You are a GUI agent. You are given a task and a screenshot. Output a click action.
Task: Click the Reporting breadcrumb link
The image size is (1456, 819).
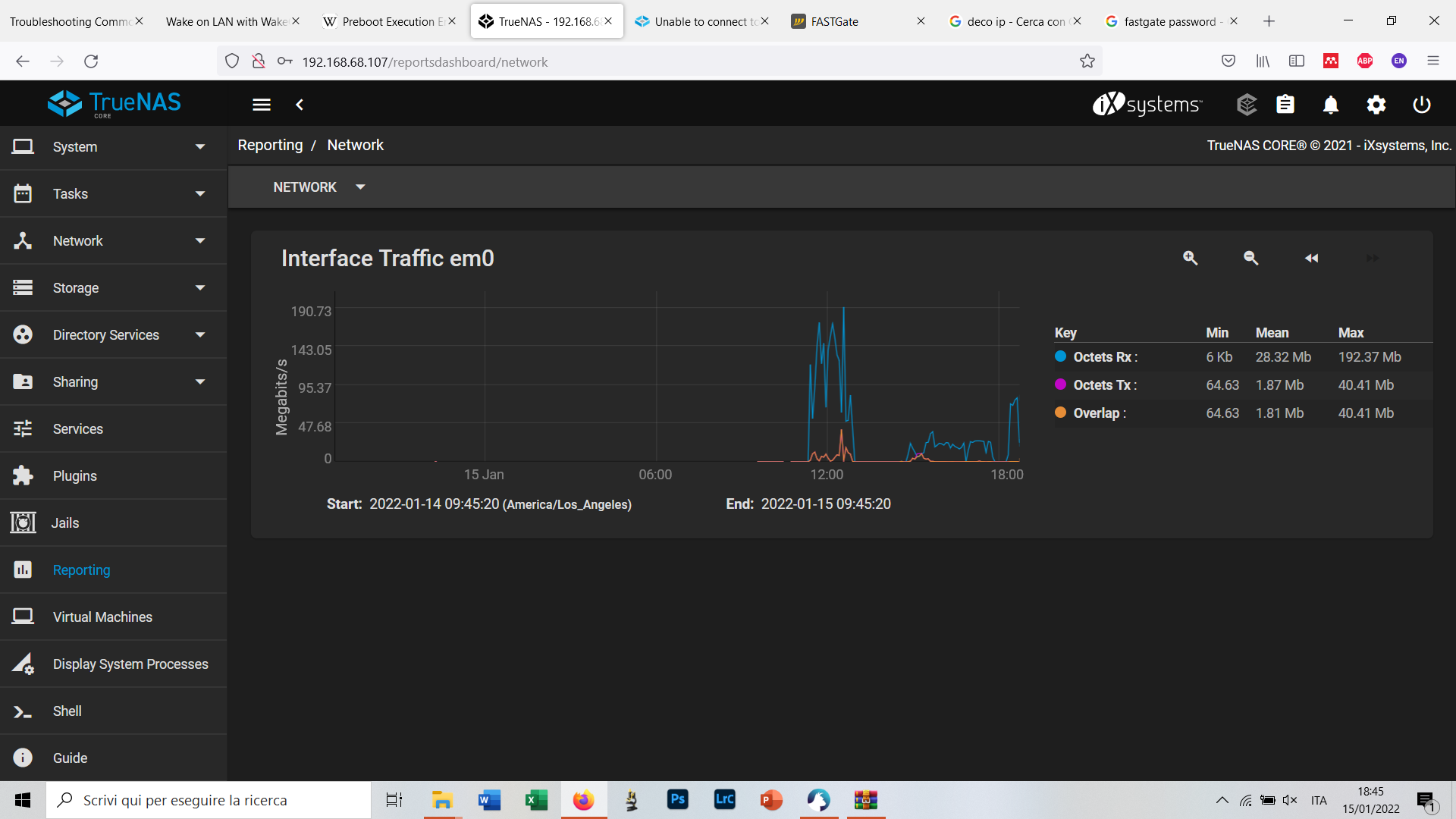(270, 145)
